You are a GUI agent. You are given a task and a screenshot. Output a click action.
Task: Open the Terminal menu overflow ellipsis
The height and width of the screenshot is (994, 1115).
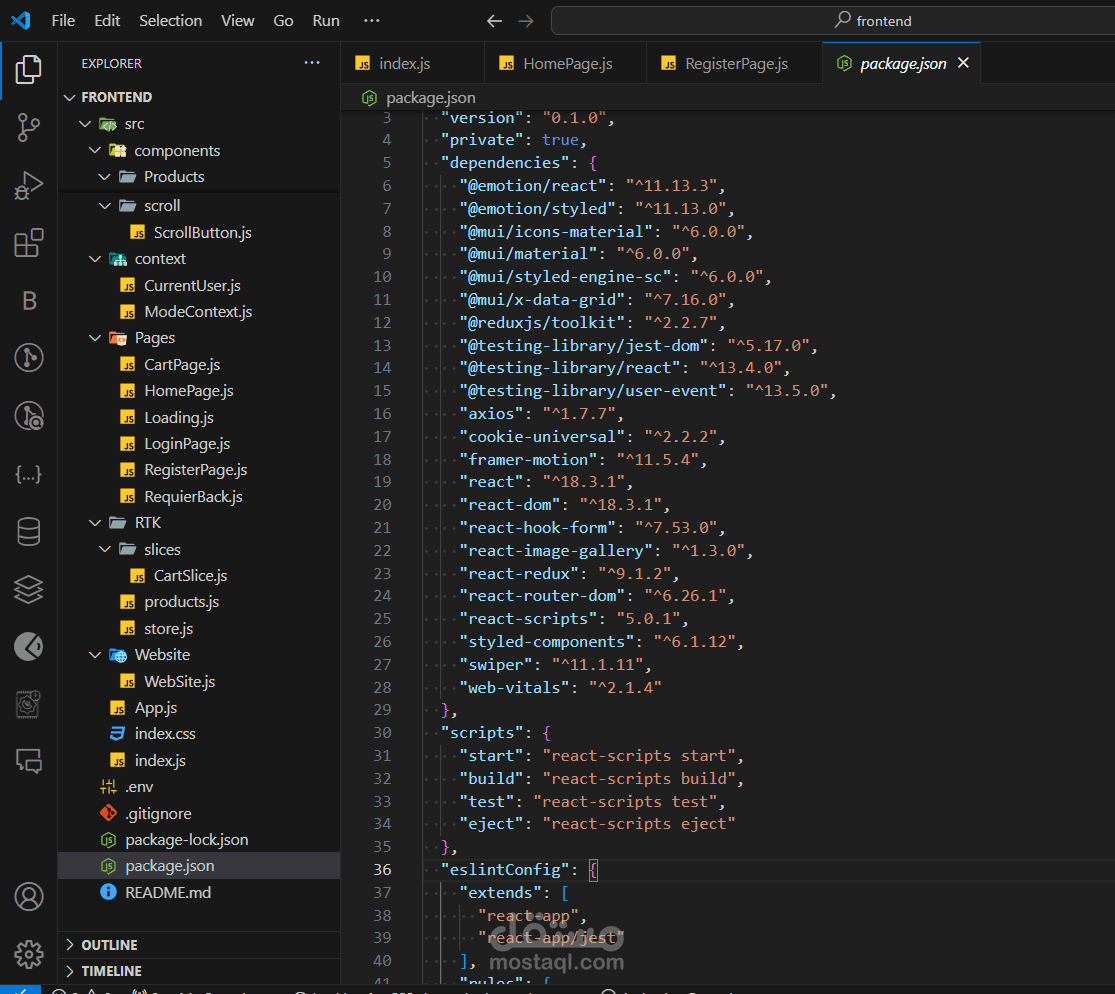point(372,21)
